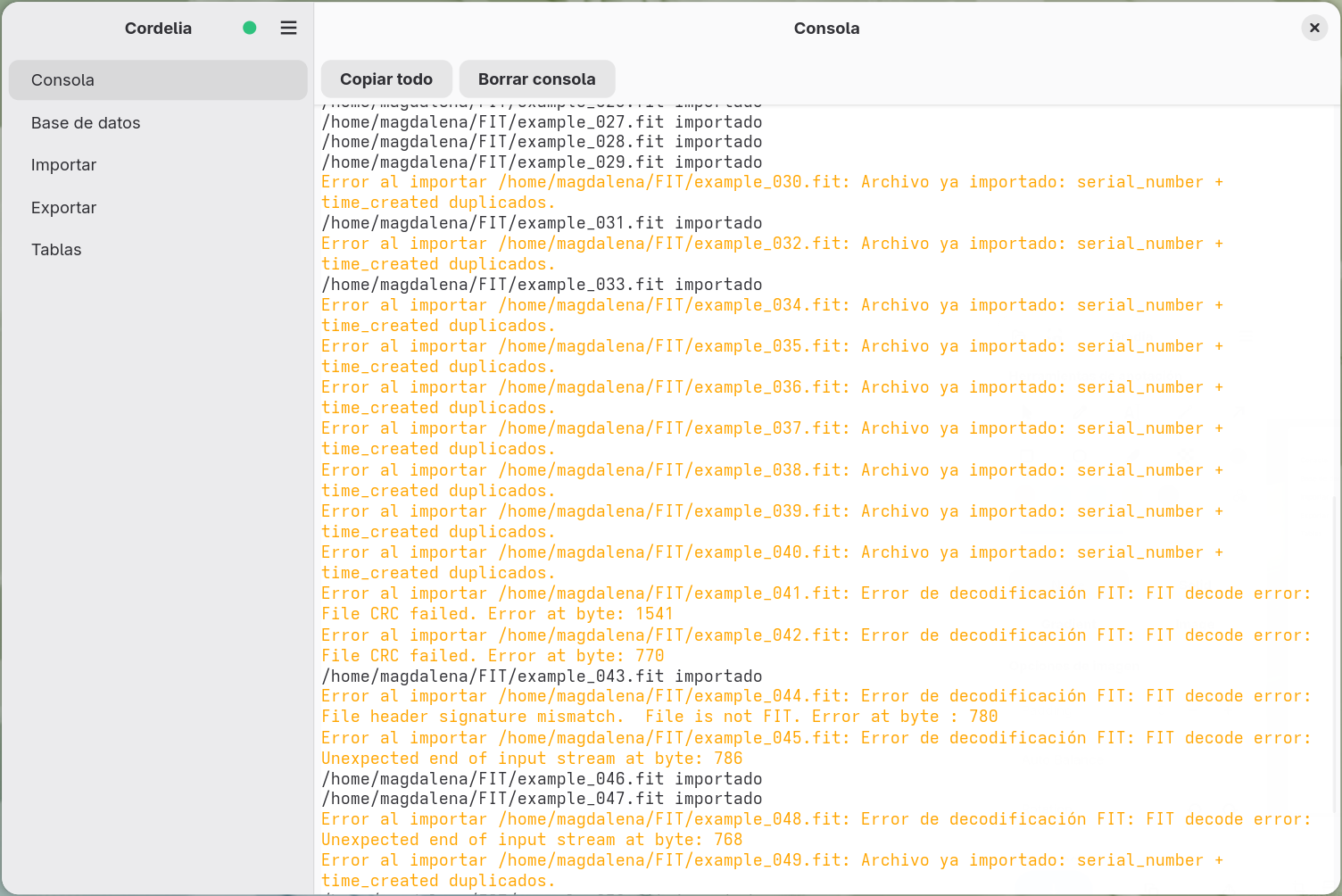Viewport: 1342px width, 896px height.
Task: Click the example_030.fit duplicate error message
Action: click(x=773, y=192)
